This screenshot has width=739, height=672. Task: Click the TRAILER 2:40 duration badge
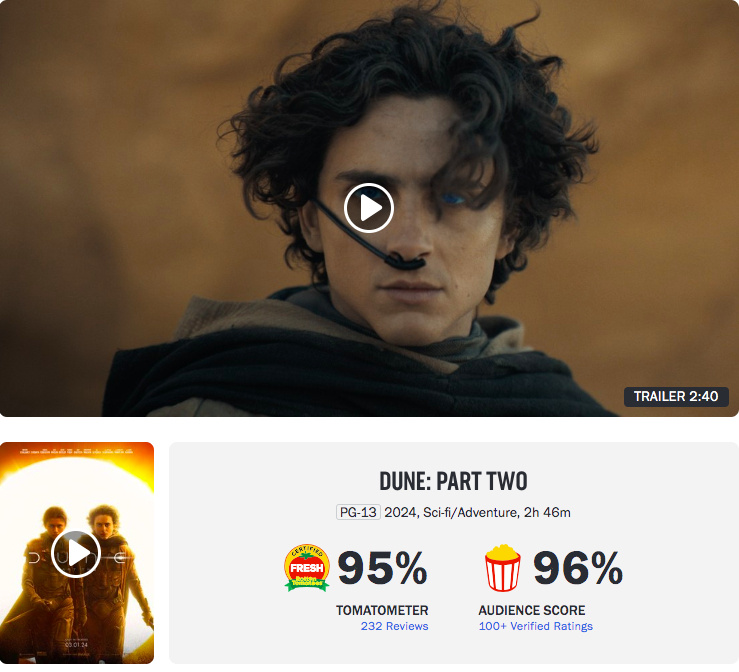676,396
